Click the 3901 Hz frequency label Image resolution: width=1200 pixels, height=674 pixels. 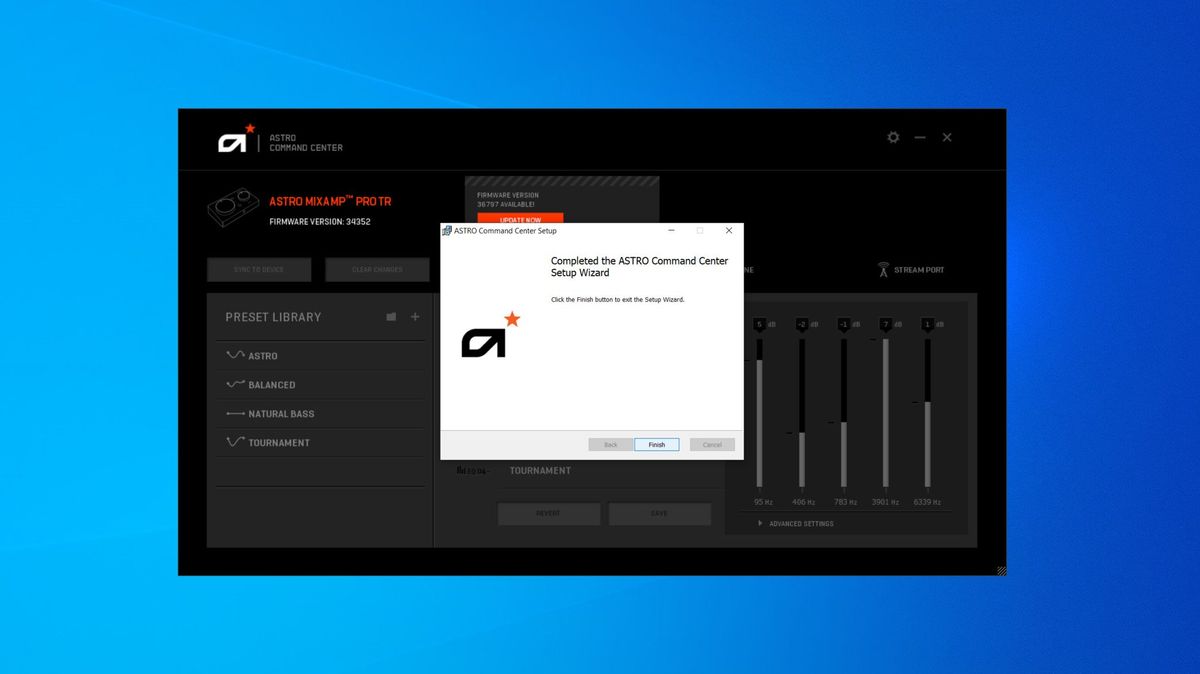coord(885,502)
